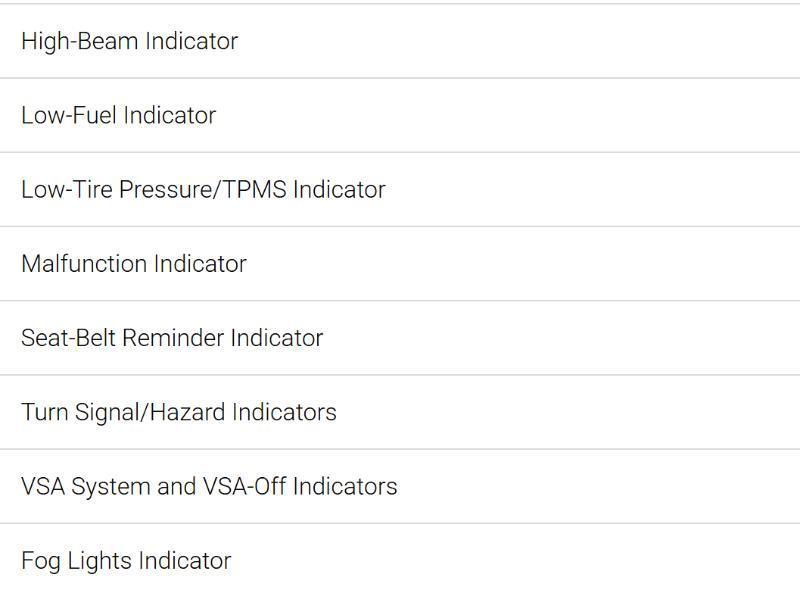Expand the High-Beam Indicator row
The height and width of the screenshot is (593, 800).
coord(129,41)
